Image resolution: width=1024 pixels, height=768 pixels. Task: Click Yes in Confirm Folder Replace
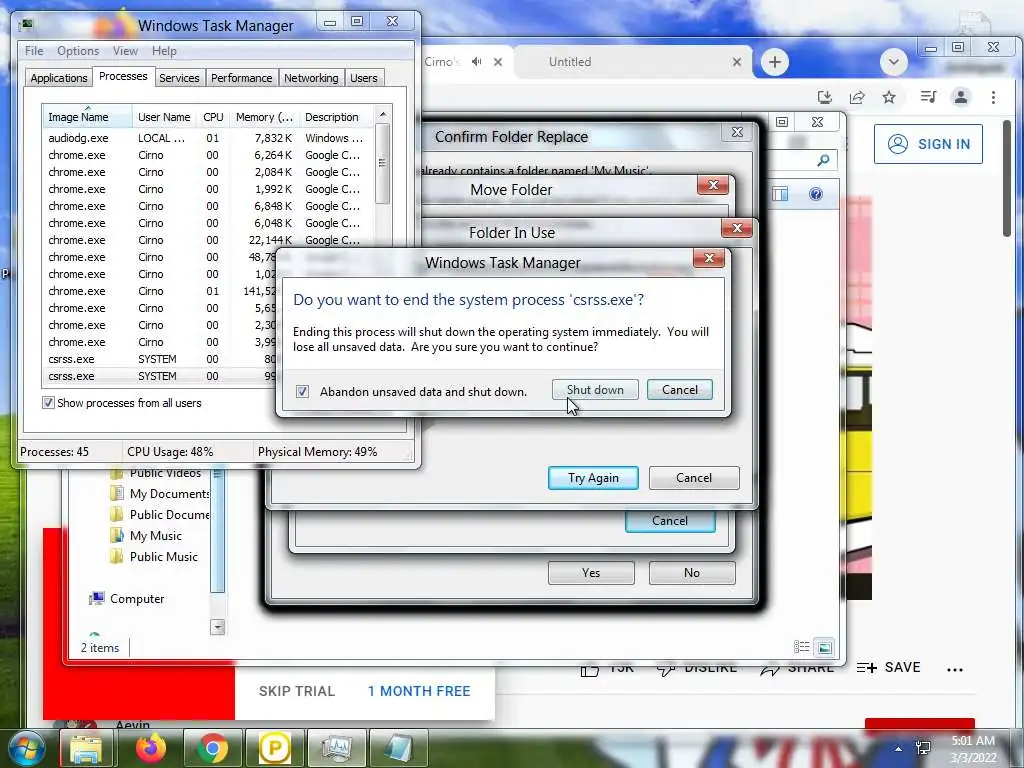(591, 573)
